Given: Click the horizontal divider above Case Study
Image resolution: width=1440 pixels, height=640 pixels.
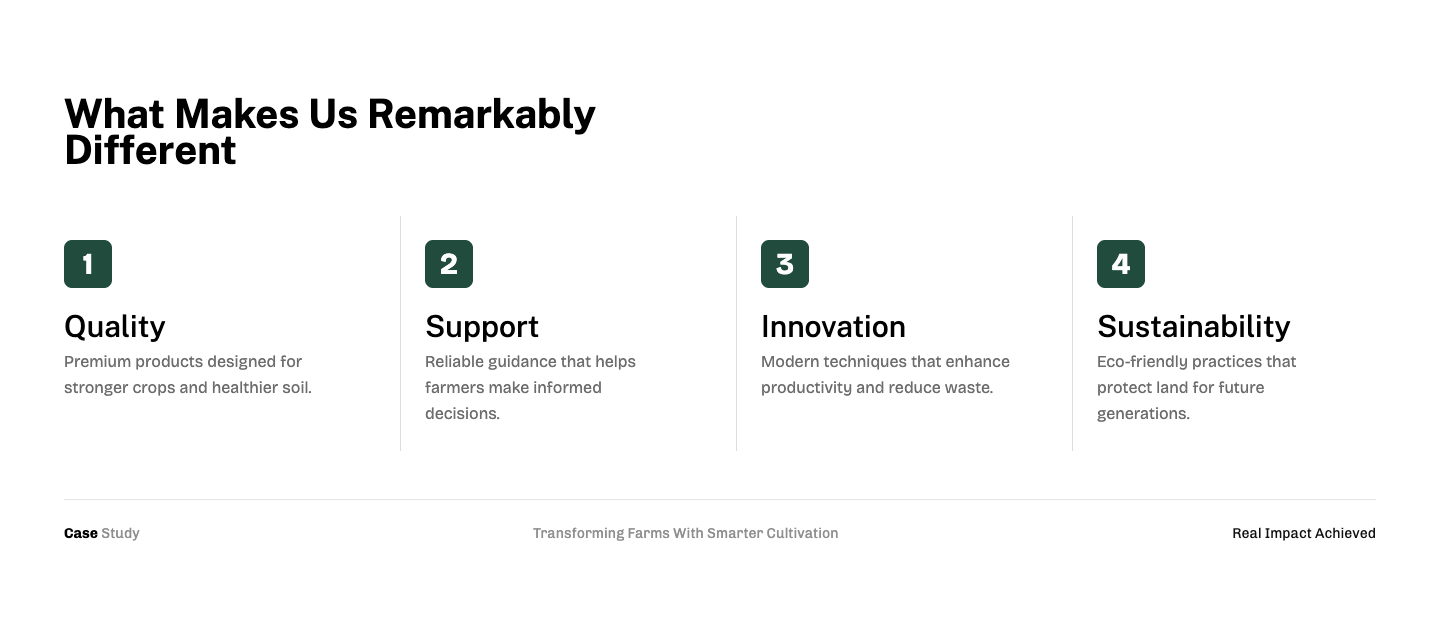Looking at the screenshot, I should 720,499.
